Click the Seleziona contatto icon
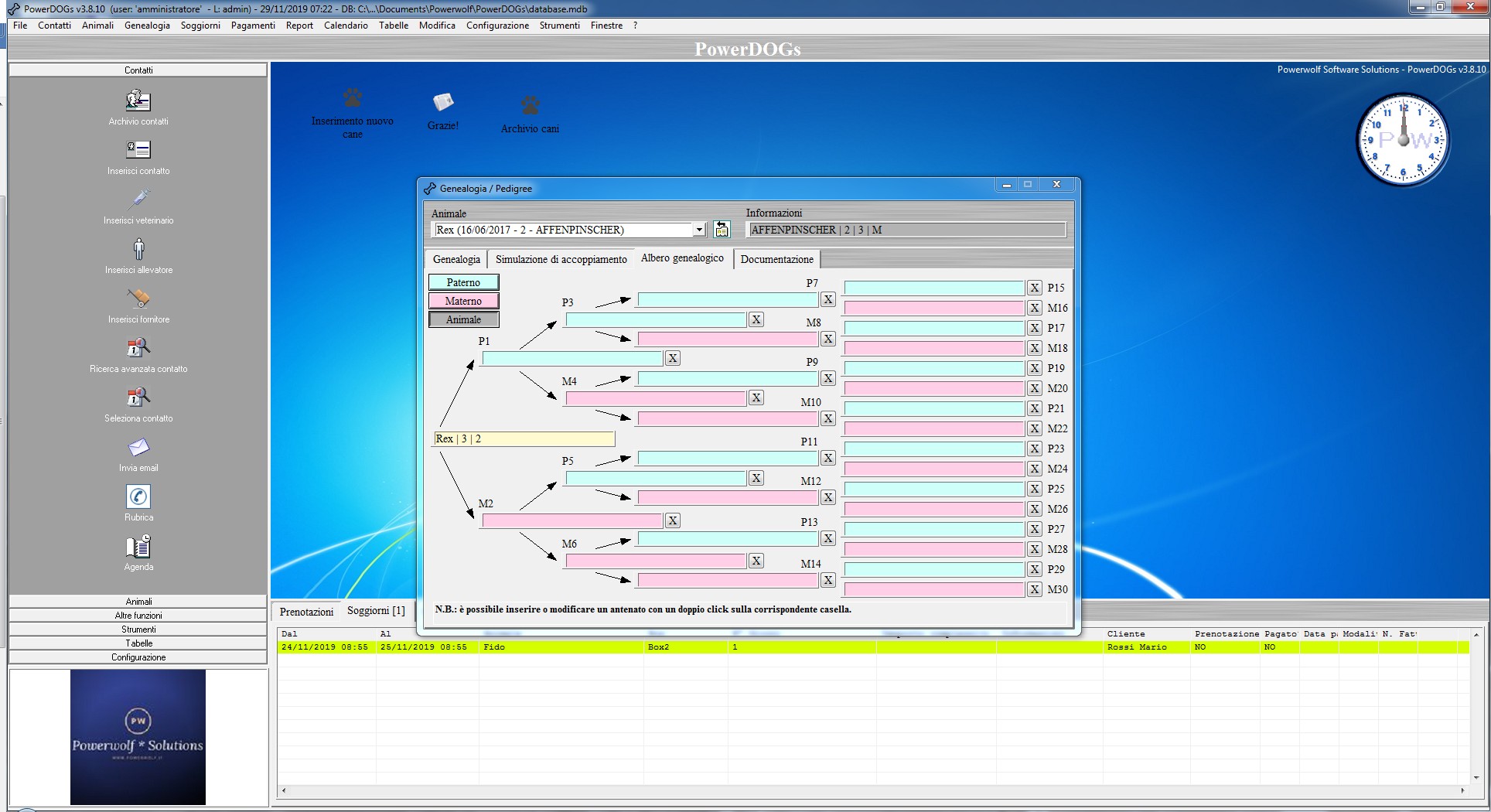Image resolution: width=1491 pixels, height=812 pixels. (x=138, y=397)
